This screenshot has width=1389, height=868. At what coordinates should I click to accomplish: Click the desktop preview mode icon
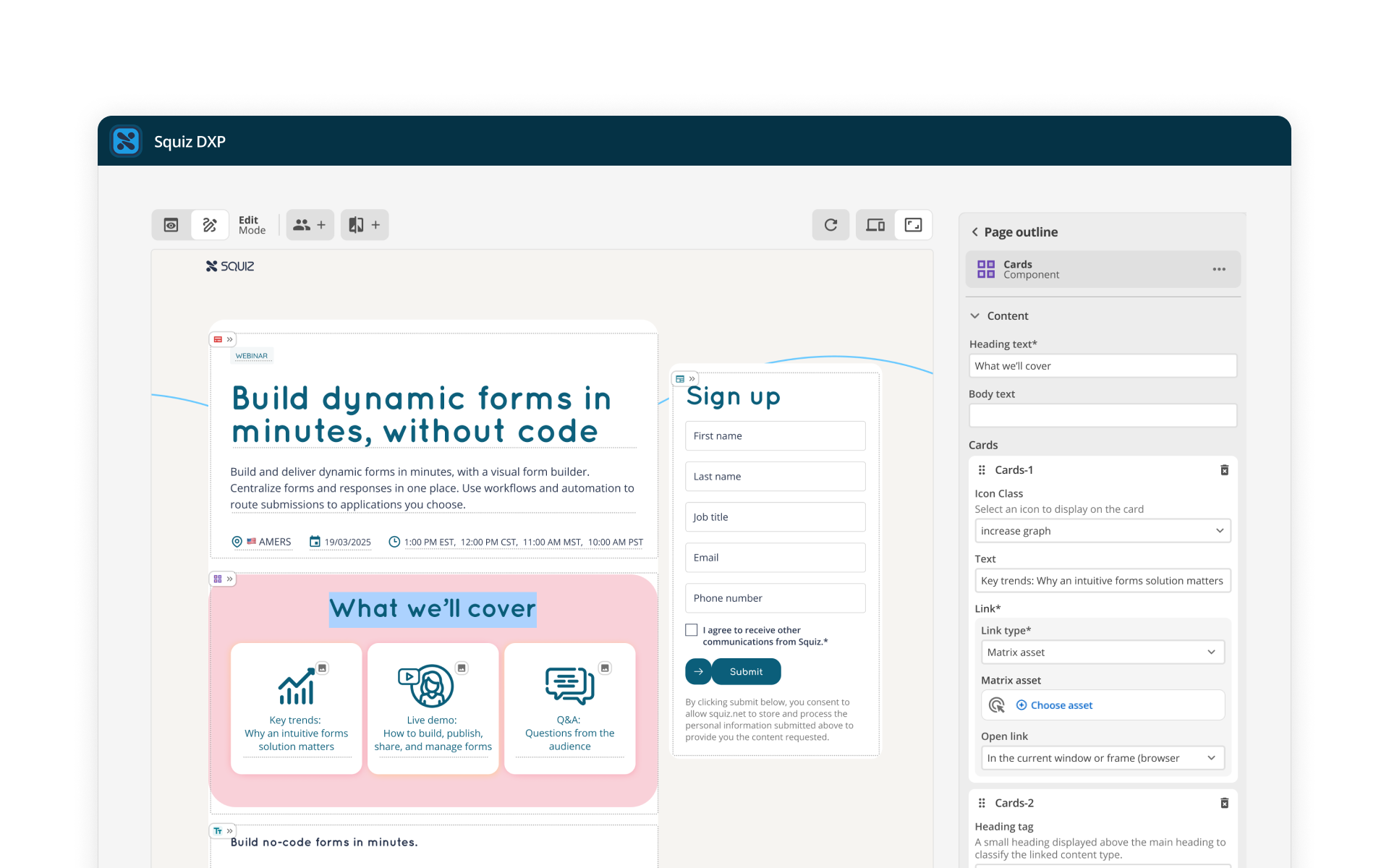pyautogui.click(x=875, y=224)
